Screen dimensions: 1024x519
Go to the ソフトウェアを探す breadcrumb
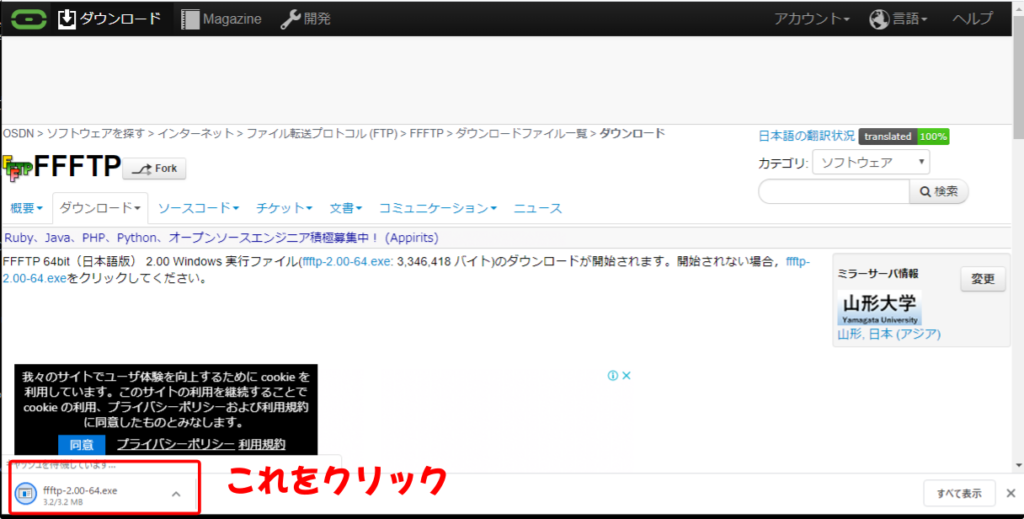coord(95,134)
